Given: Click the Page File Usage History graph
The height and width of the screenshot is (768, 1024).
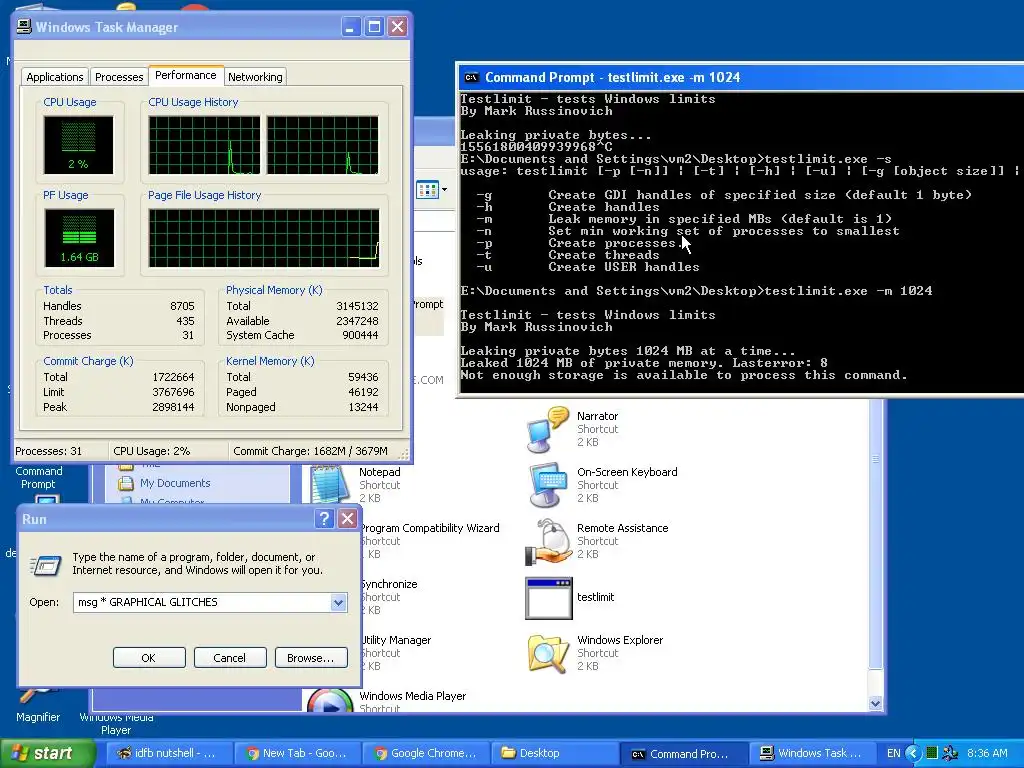Looking at the screenshot, I should 264,238.
